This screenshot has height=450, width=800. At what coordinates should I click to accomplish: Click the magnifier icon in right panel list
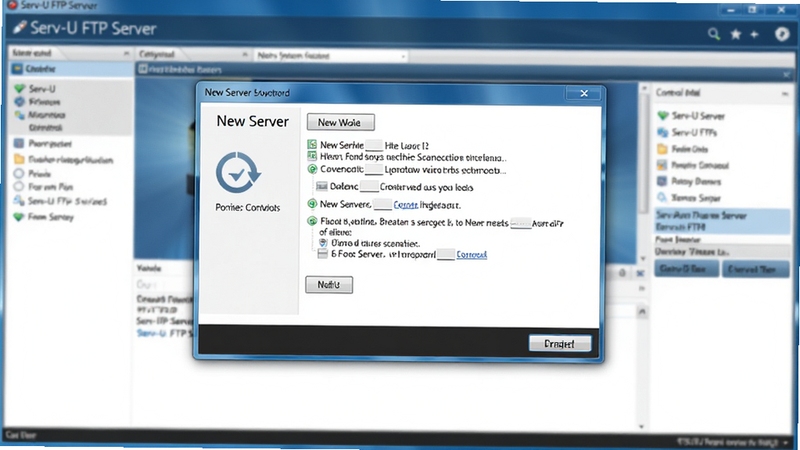662,197
